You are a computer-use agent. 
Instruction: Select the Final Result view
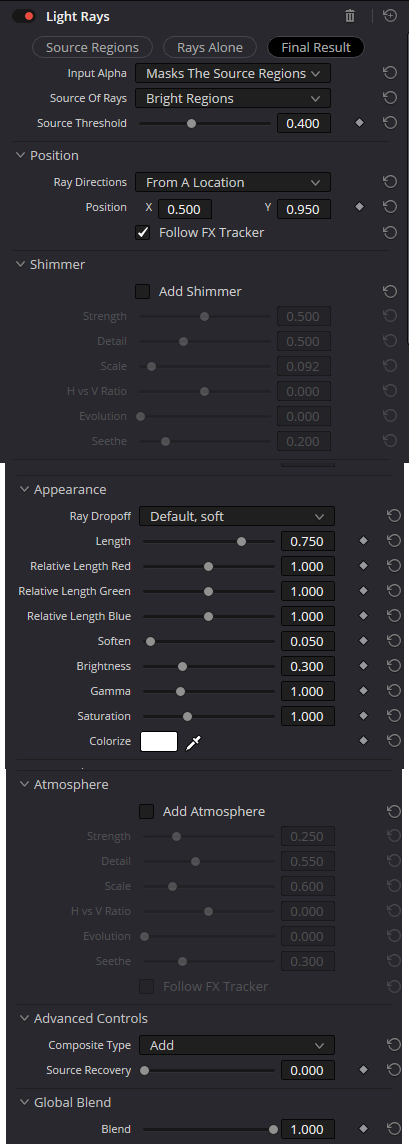coord(316,47)
